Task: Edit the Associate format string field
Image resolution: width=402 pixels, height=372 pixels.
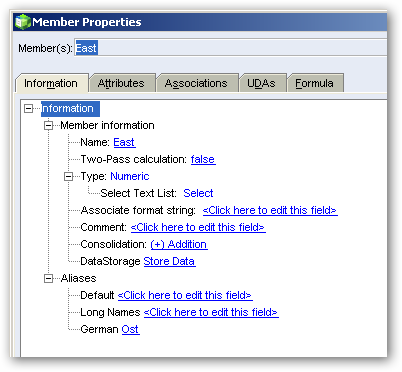Action: coord(270,211)
